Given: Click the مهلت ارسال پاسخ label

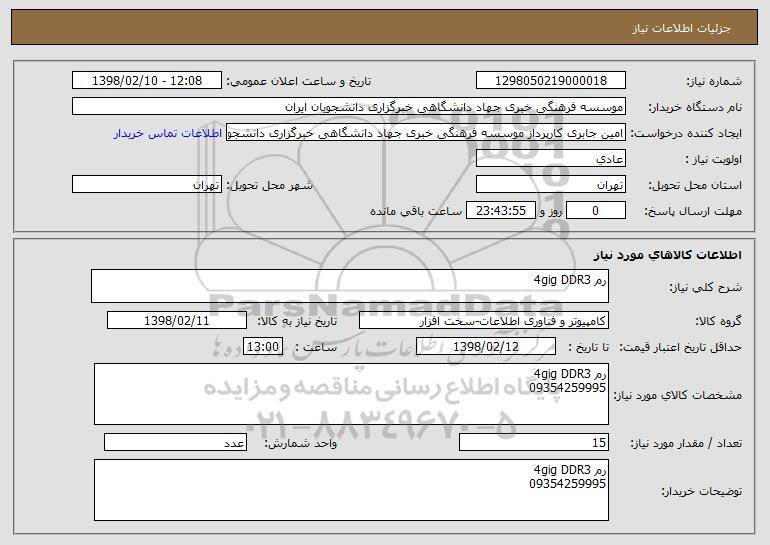Looking at the screenshot, I should click(693, 211).
